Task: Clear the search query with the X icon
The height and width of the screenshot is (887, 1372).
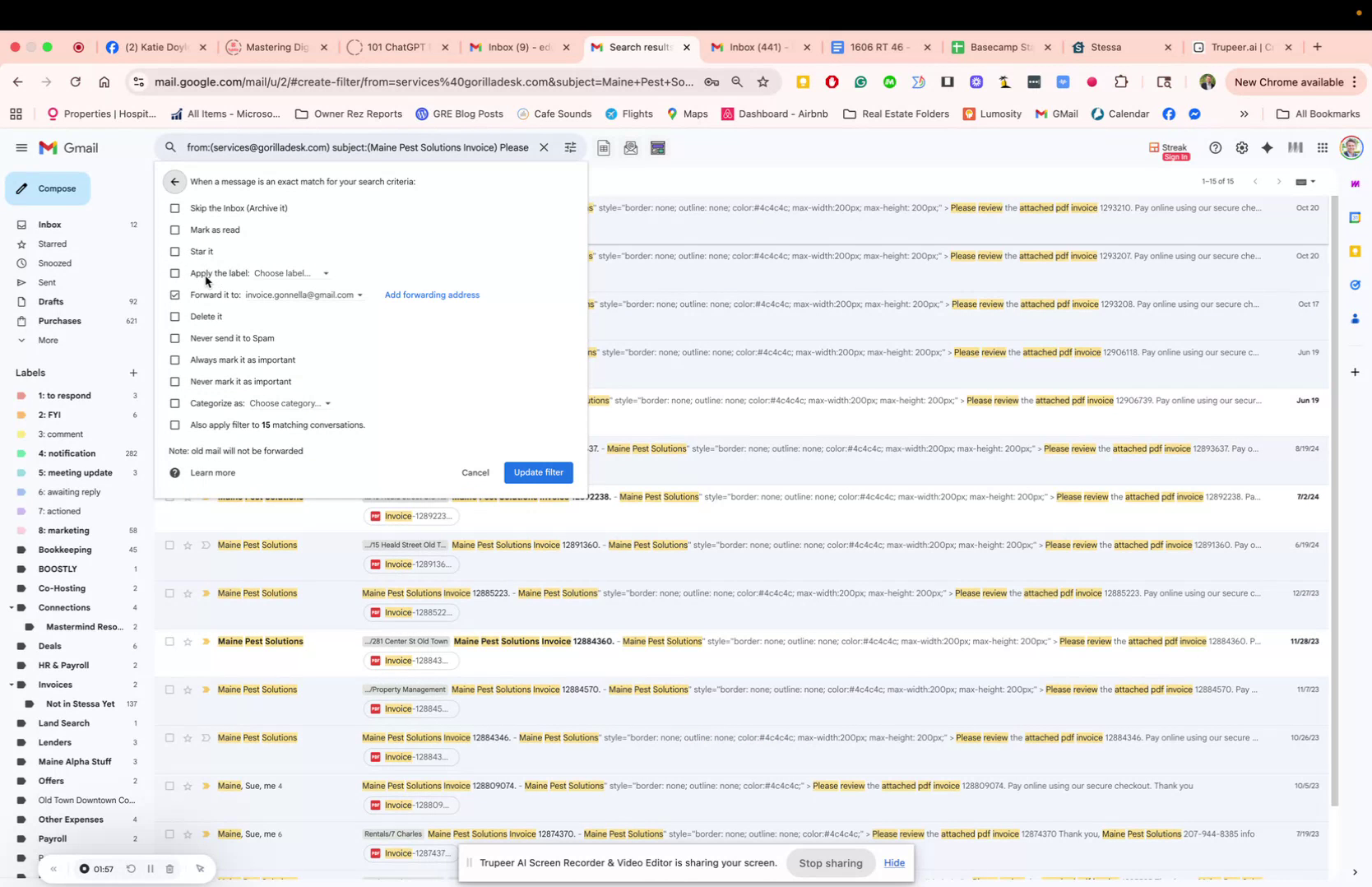Action: (x=545, y=147)
